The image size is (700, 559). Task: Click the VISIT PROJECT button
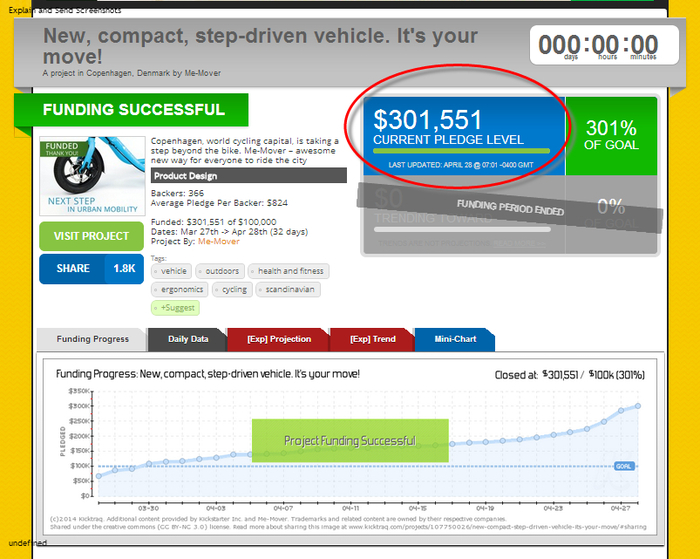pyautogui.click(x=91, y=236)
